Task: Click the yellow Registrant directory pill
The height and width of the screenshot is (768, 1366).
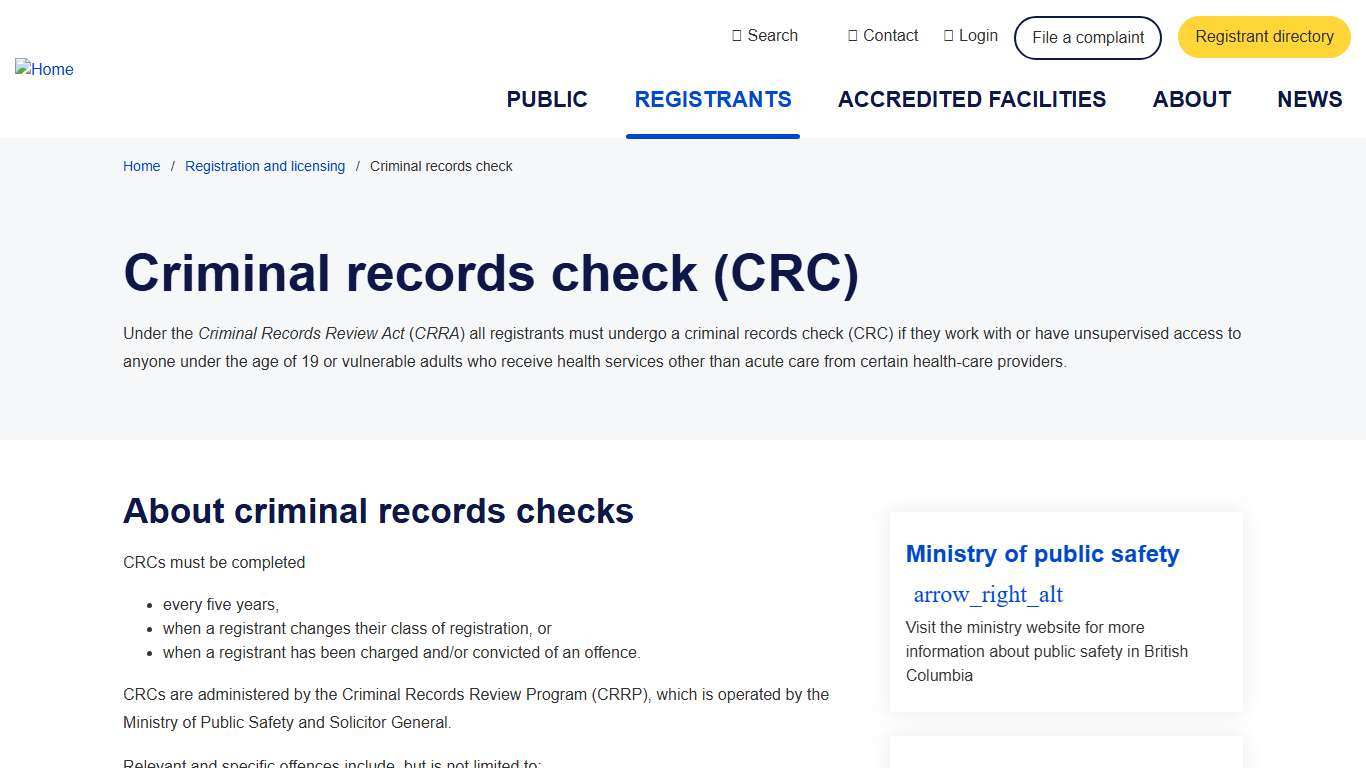Action: tap(1263, 36)
